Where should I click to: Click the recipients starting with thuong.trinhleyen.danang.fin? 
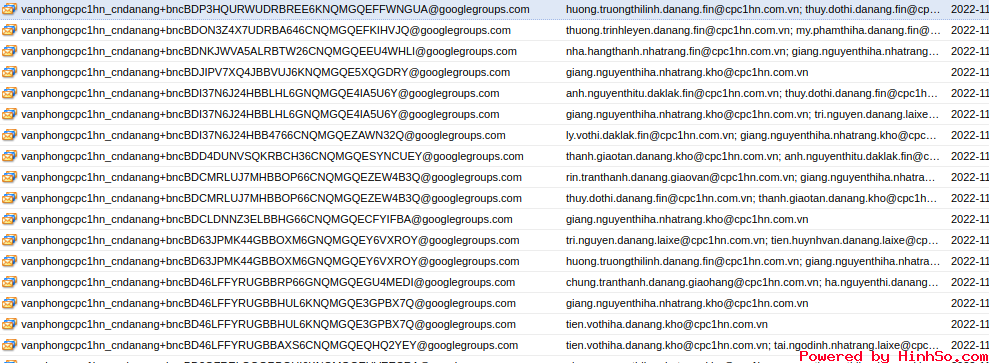point(752,30)
